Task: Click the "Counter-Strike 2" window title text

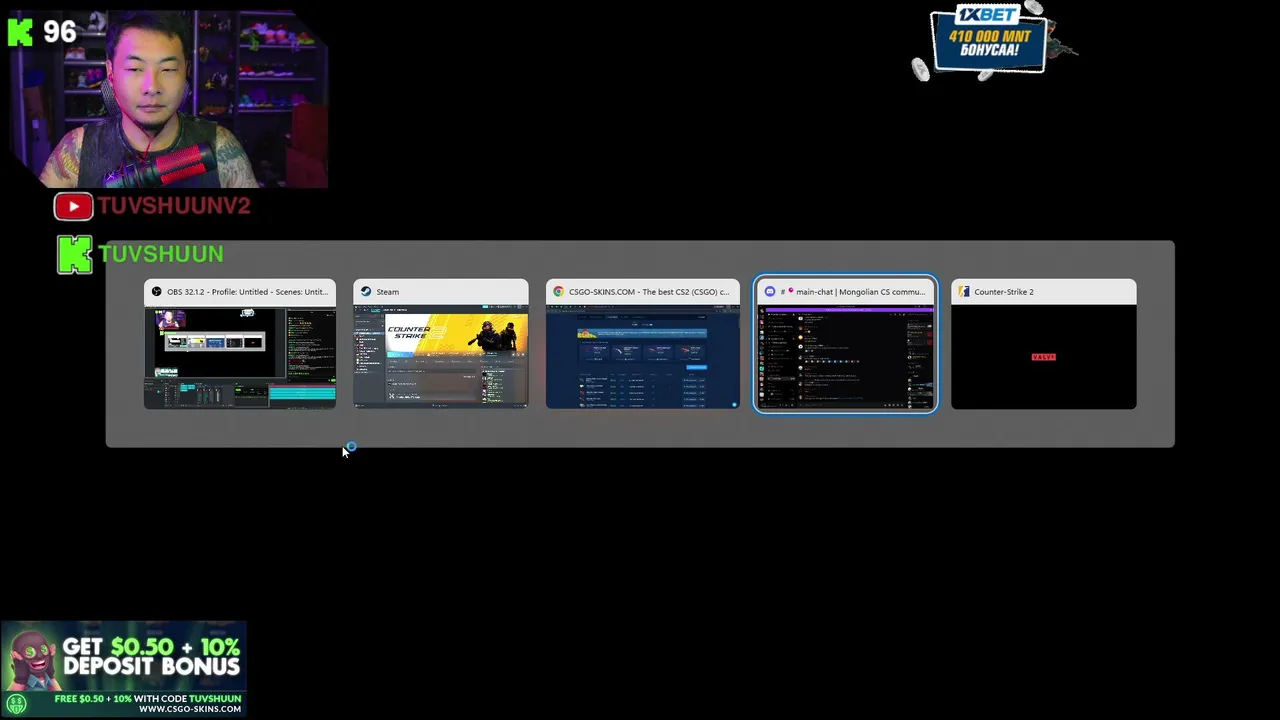Action: click(x=1004, y=292)
